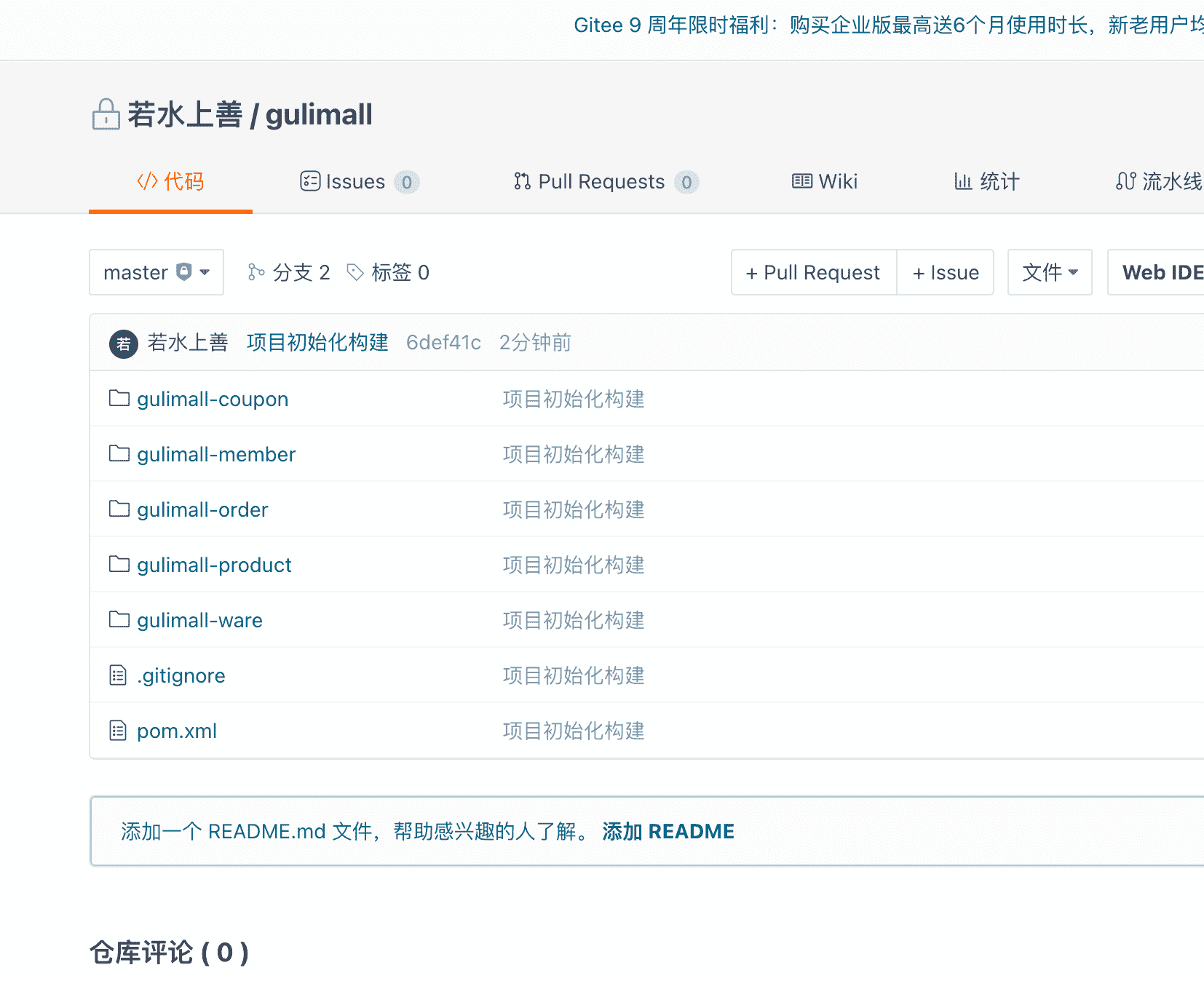This screenshot has height=981, width=1204.
Task: Open the gulimall repository name link
Action: click(319, 115)
